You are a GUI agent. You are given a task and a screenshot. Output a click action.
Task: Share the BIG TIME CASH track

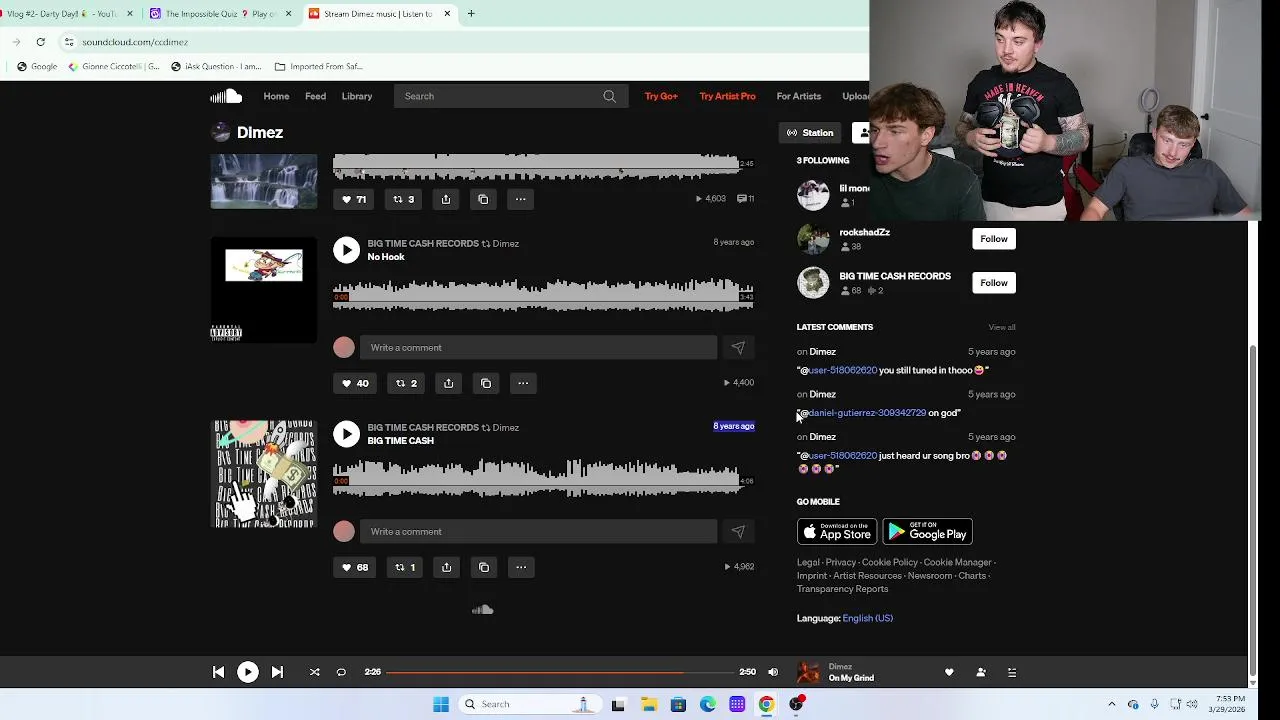[446, 567]
